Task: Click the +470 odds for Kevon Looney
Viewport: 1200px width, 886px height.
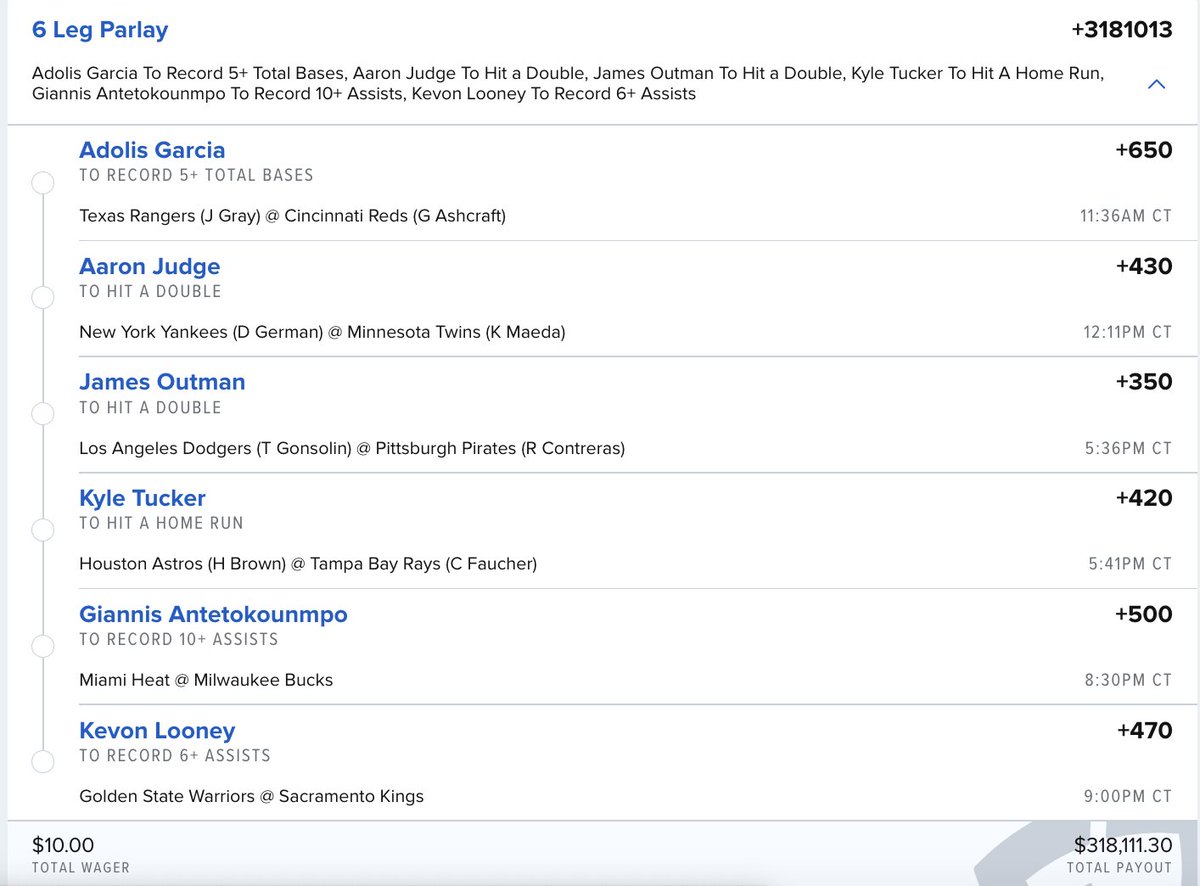Action: (1144, 730)
